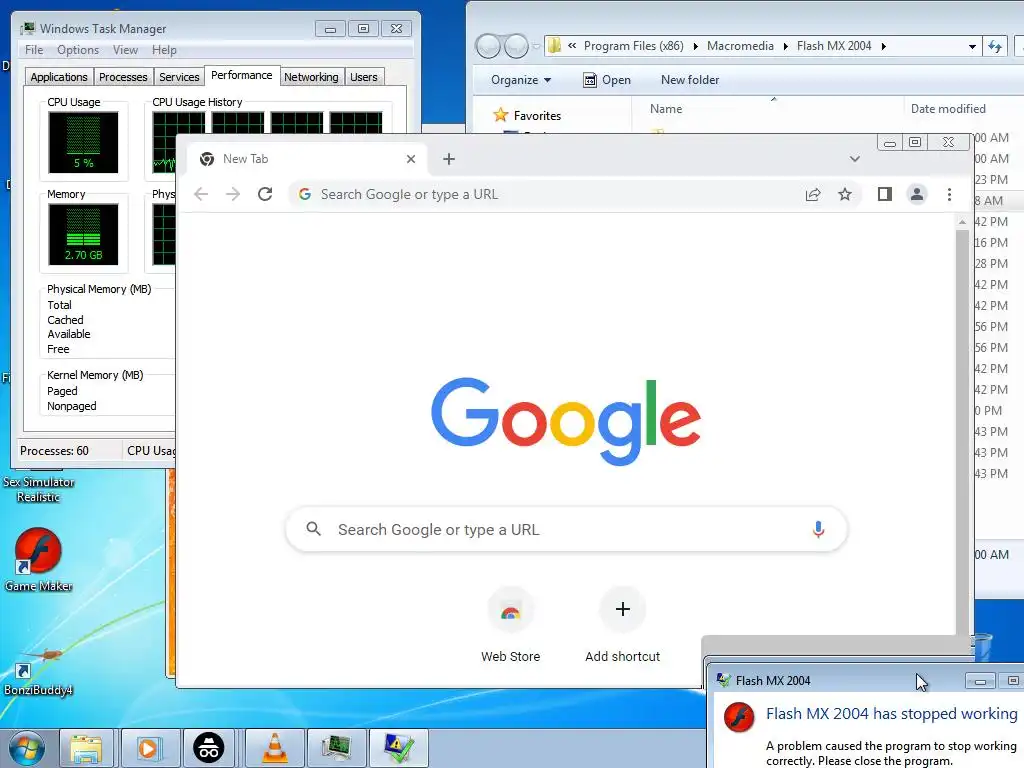Click the voice search microphone
The width and height of the screenshot is (1024, 768).
[818, 530]
